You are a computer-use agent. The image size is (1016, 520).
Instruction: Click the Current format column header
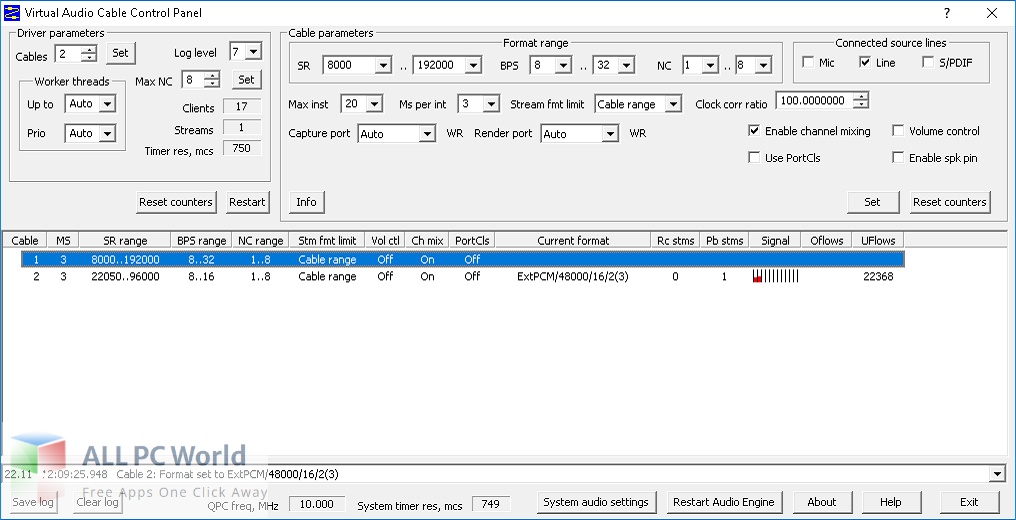click(x=573, y=240)
